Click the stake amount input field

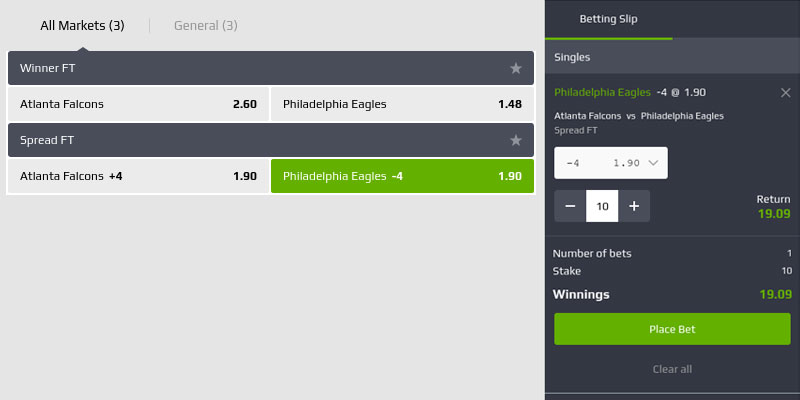[602, 206]
